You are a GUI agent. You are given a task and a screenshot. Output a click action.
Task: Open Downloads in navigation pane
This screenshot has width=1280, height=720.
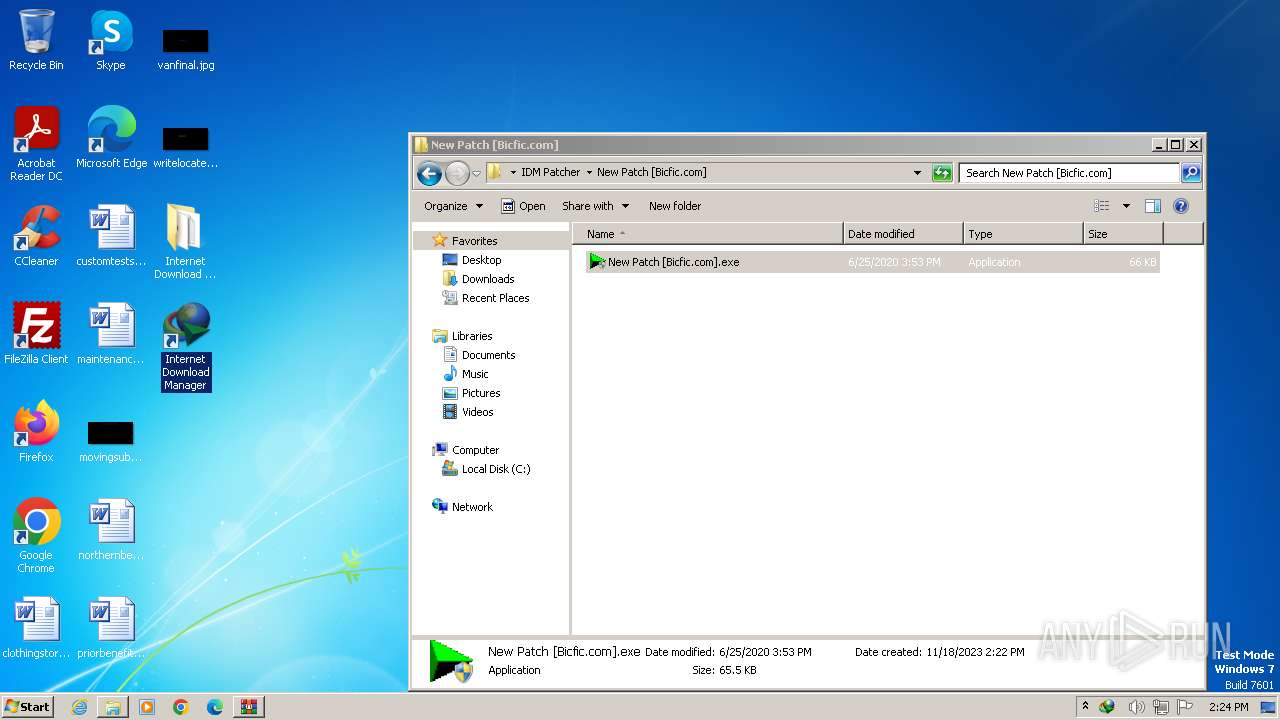coord(488,279)
